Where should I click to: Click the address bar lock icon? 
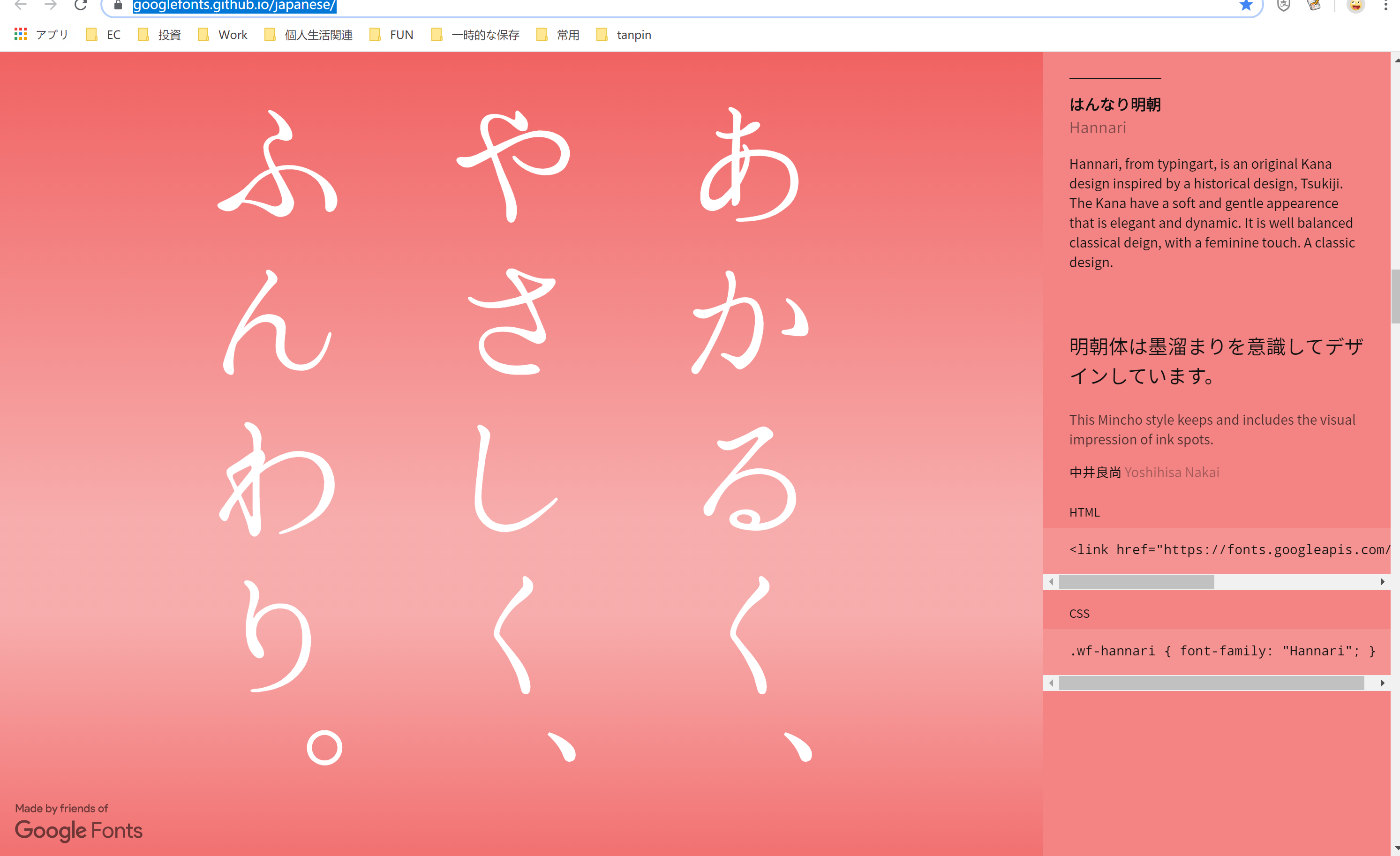coord(118,6)
